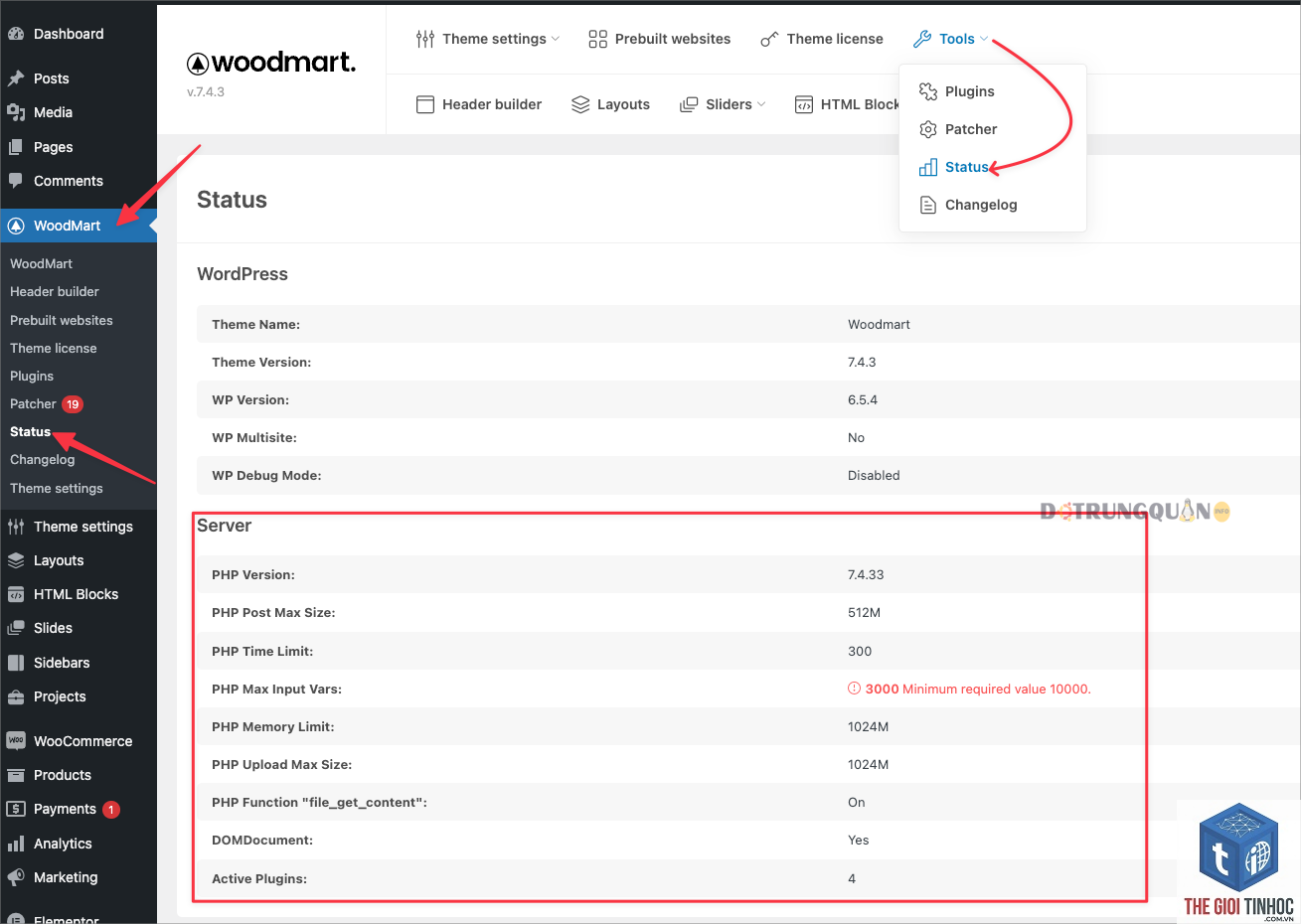Collapse the Tools dropdown chevron

click(984, 39)
